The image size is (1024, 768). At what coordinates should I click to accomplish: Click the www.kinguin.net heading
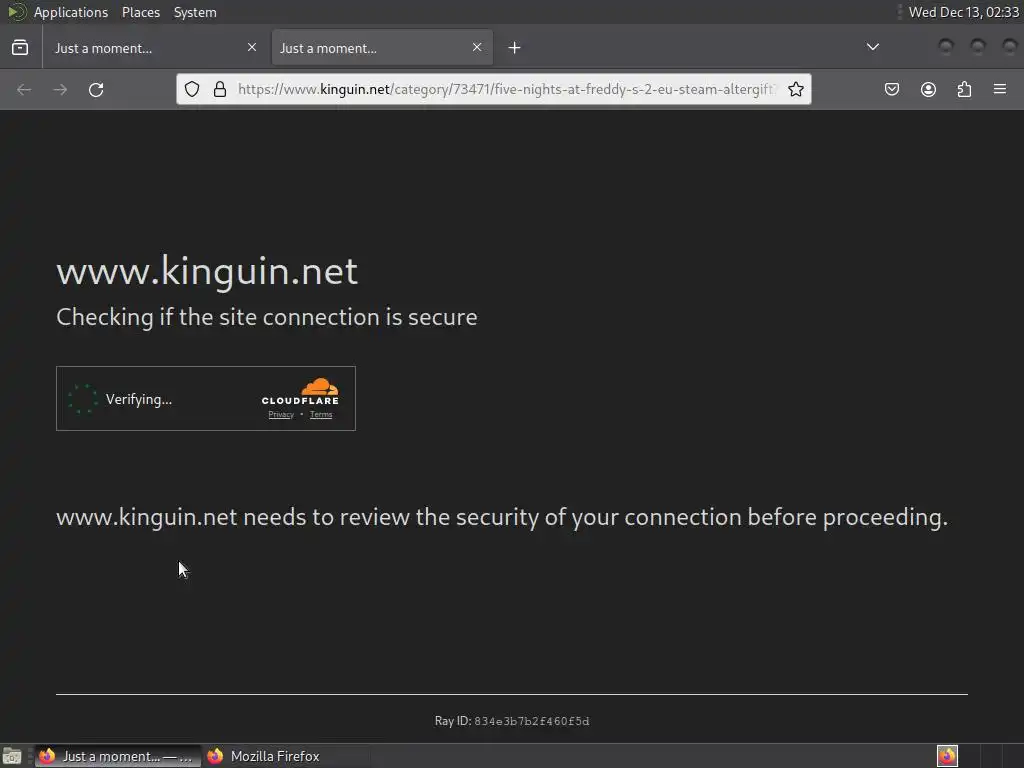(207, 271)
